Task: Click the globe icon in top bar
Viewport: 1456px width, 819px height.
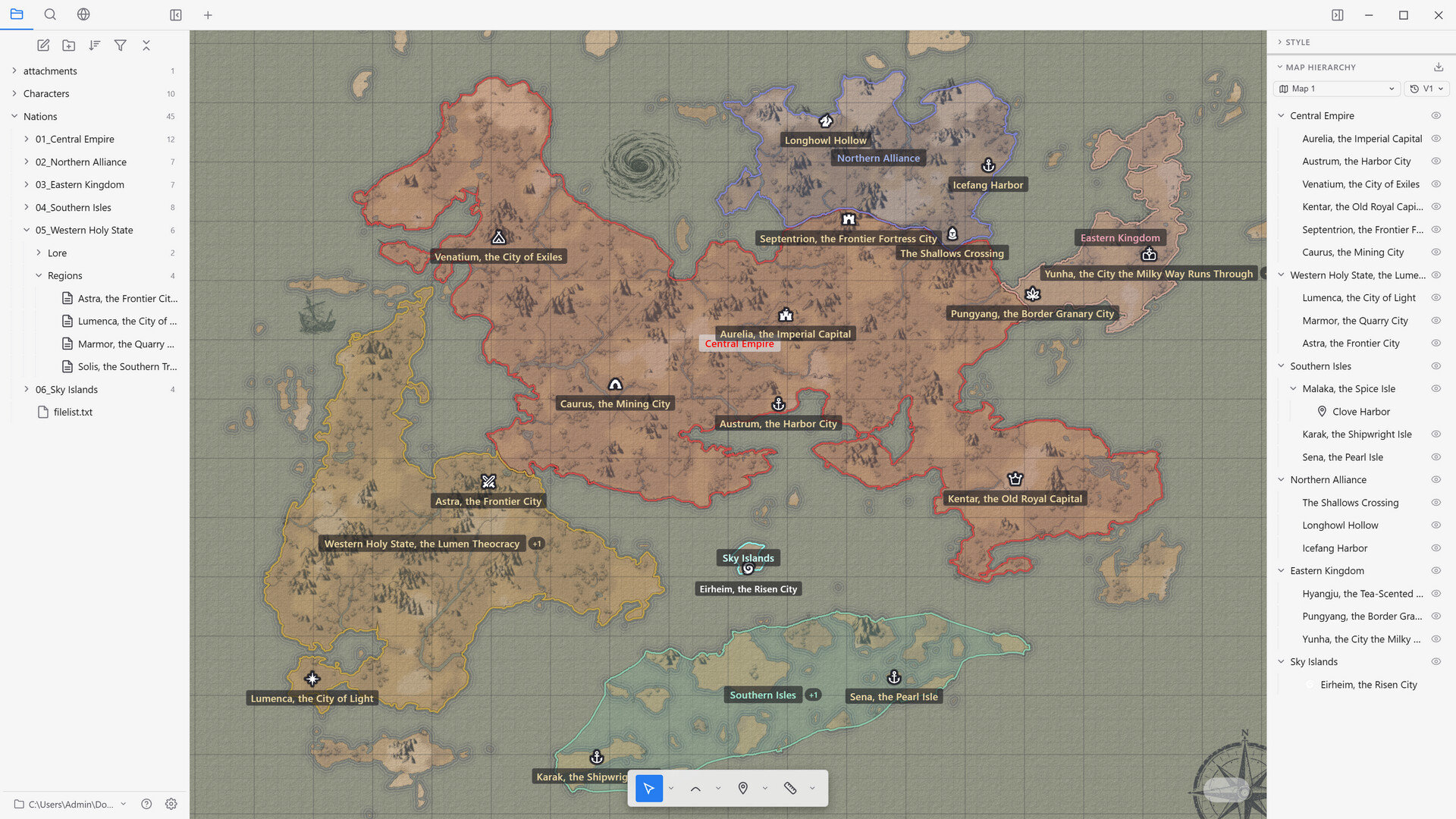Action: point(83,14)
